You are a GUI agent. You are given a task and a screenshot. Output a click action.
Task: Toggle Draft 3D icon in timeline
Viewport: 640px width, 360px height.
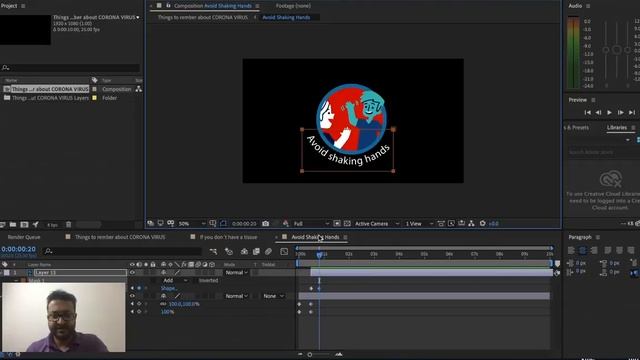click(229, 251)
